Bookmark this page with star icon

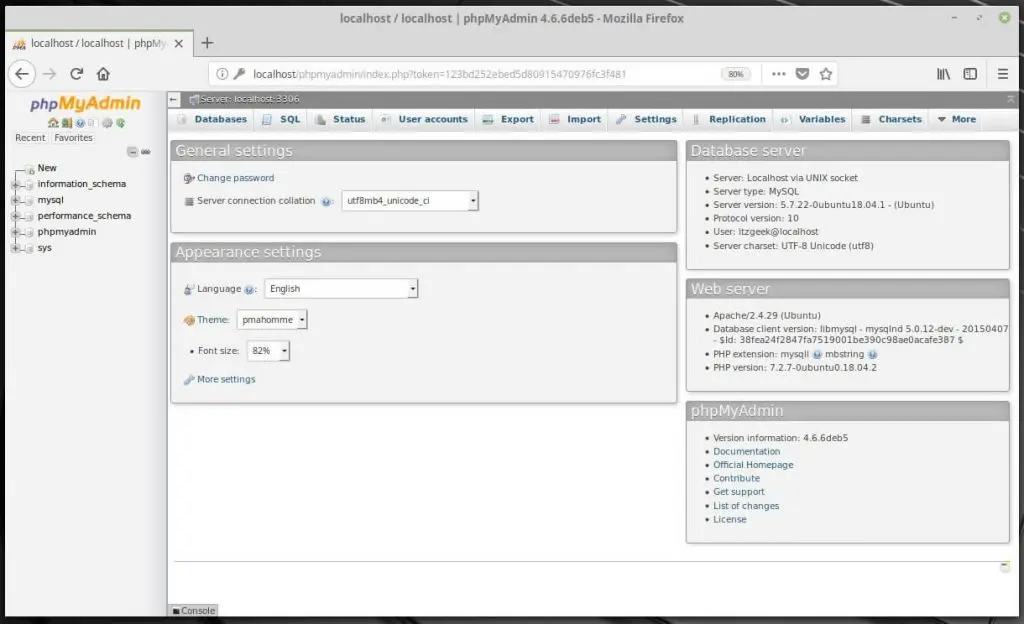click(825, 74)
